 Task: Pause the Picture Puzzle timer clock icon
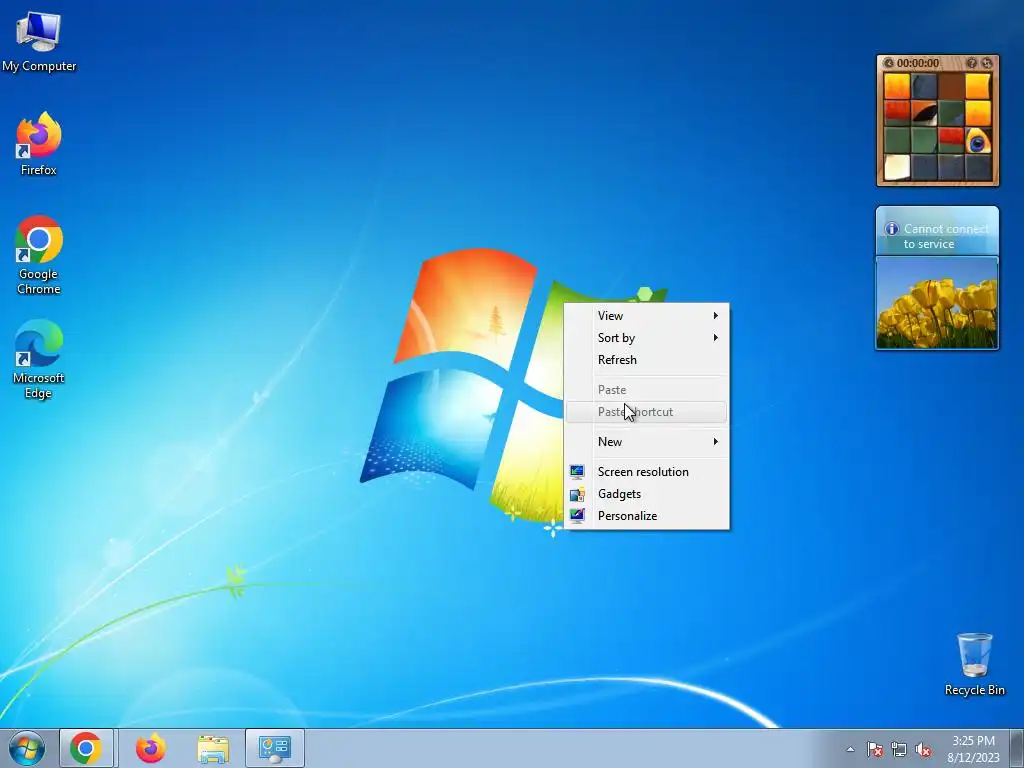tap(888, 63)
